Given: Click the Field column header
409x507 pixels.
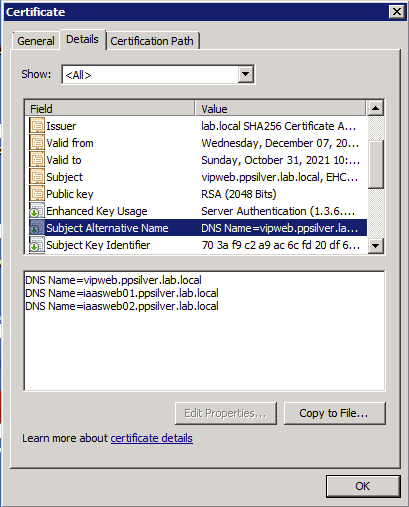Looking at the screenshot, I should click(x=110, y=109).
